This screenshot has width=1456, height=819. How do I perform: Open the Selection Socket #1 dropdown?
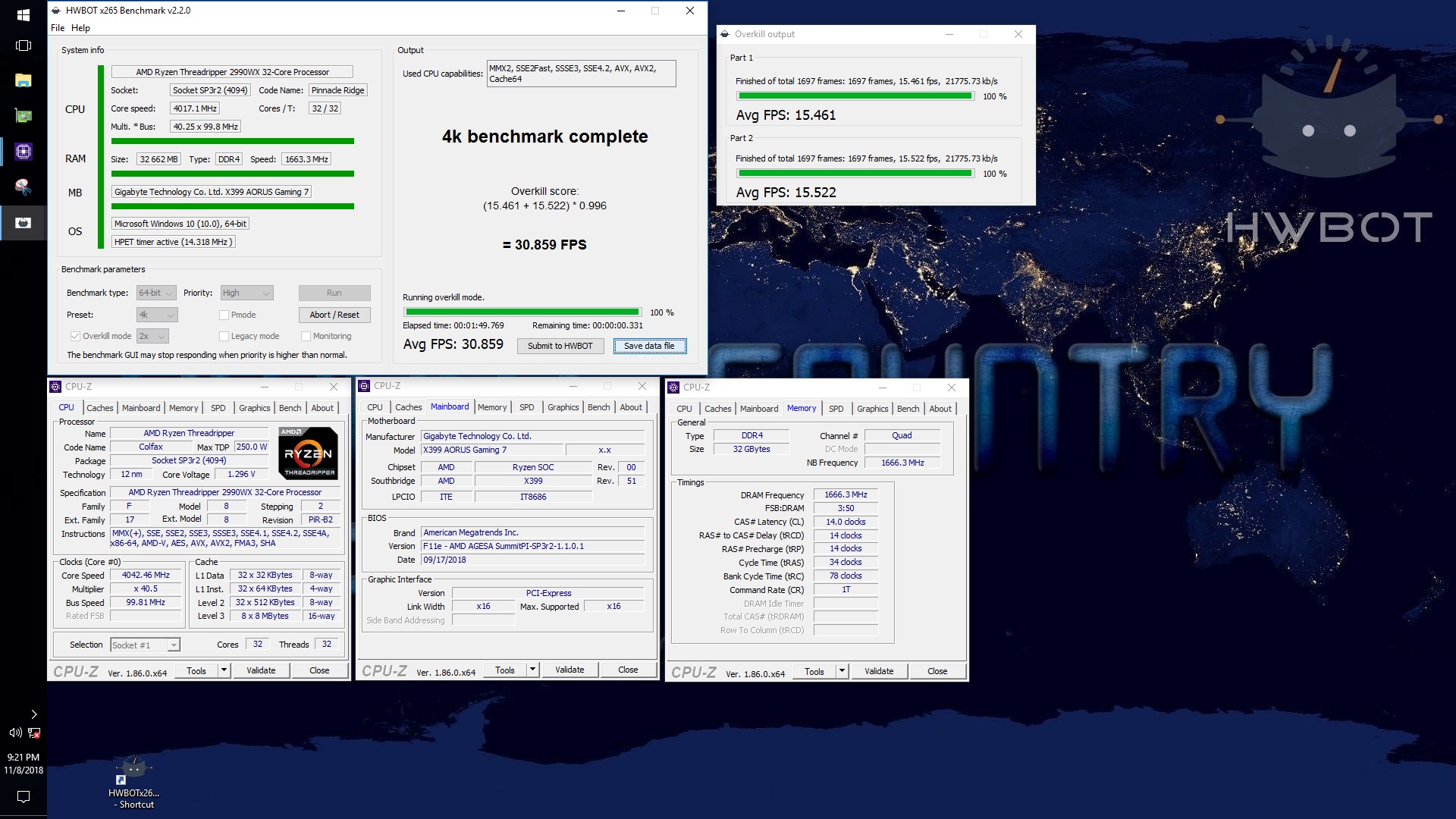click(x=145, y=645)
